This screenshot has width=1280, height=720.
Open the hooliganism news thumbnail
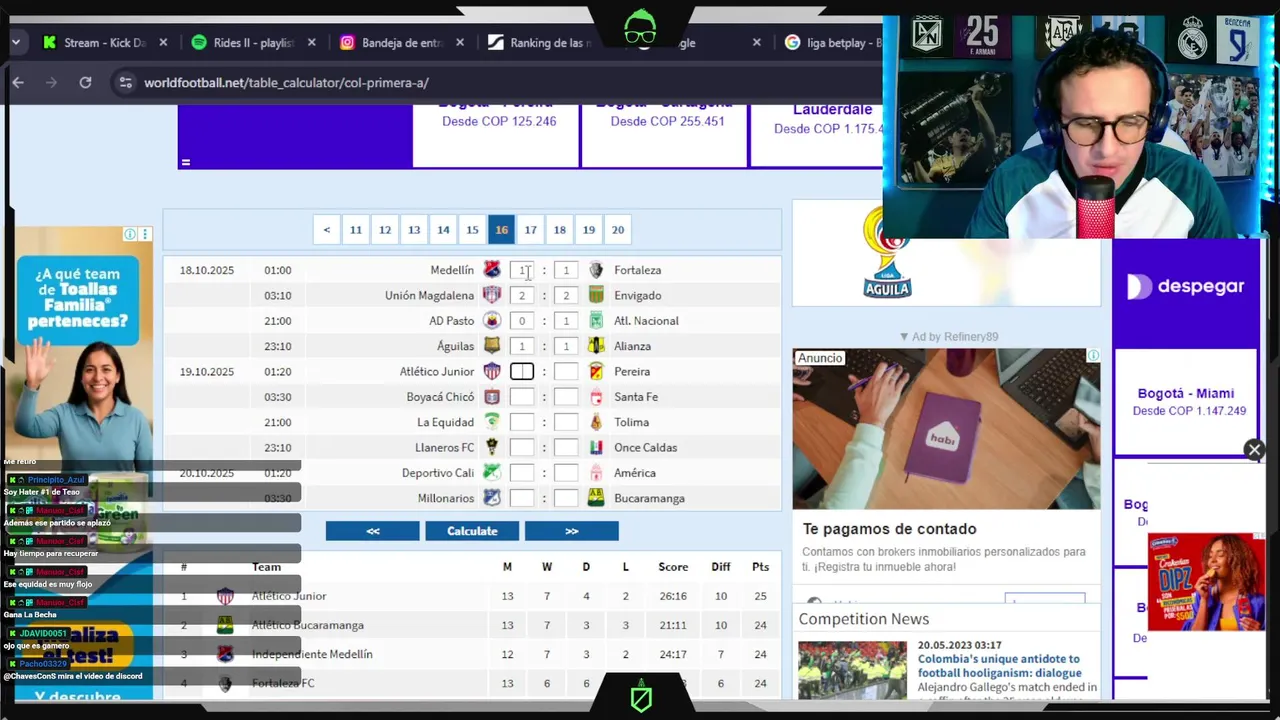pos(852,670)
